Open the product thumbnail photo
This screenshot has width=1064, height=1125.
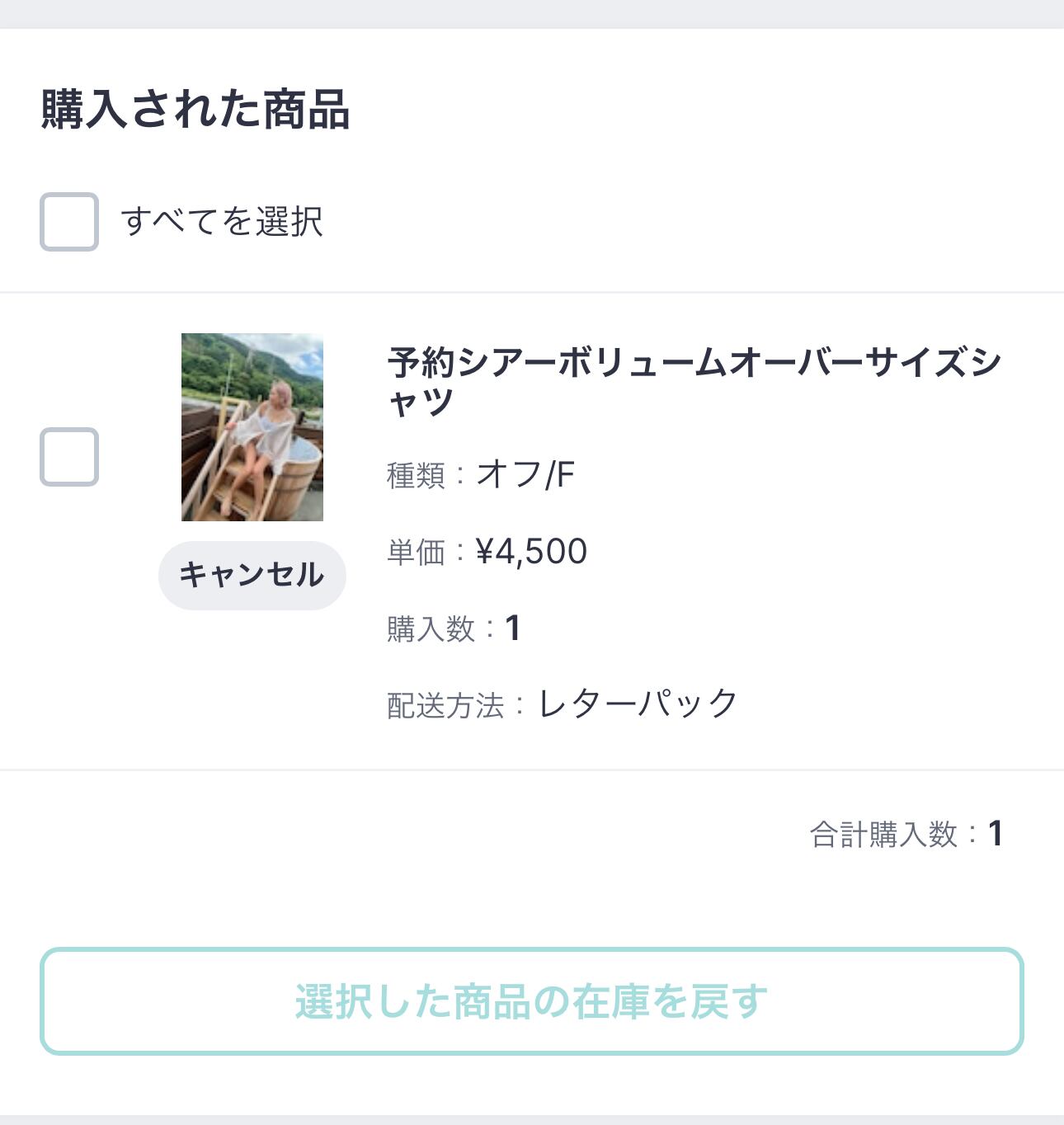(x=252, y=427)
